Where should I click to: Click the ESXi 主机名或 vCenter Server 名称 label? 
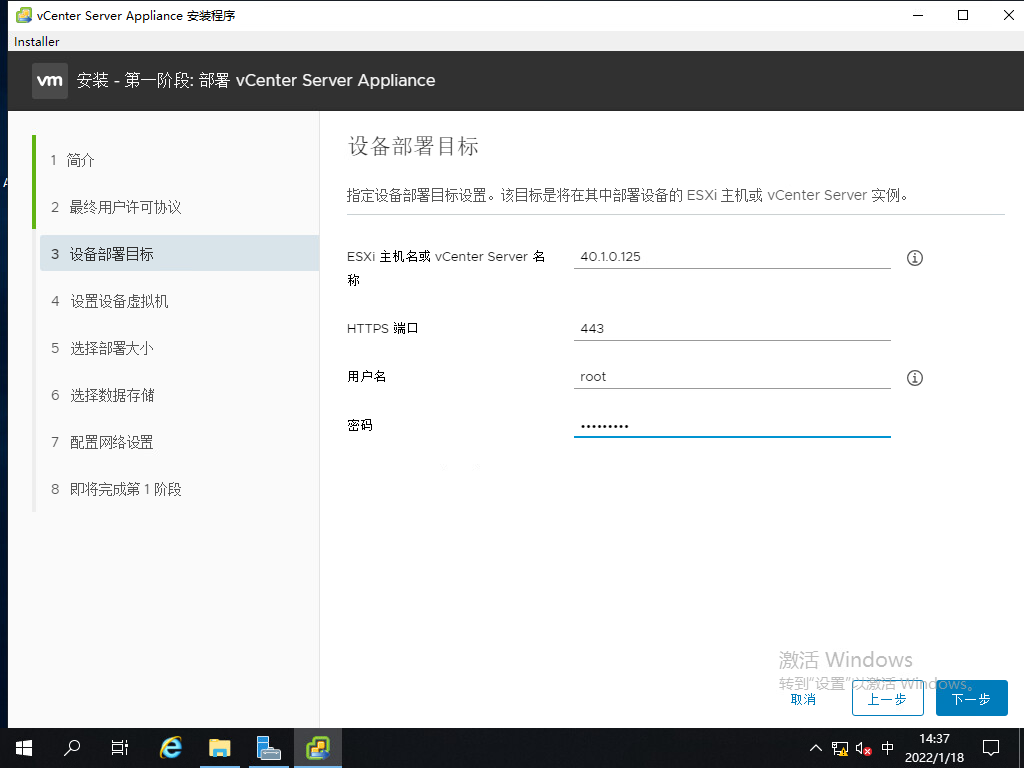[x=446, y=268]
